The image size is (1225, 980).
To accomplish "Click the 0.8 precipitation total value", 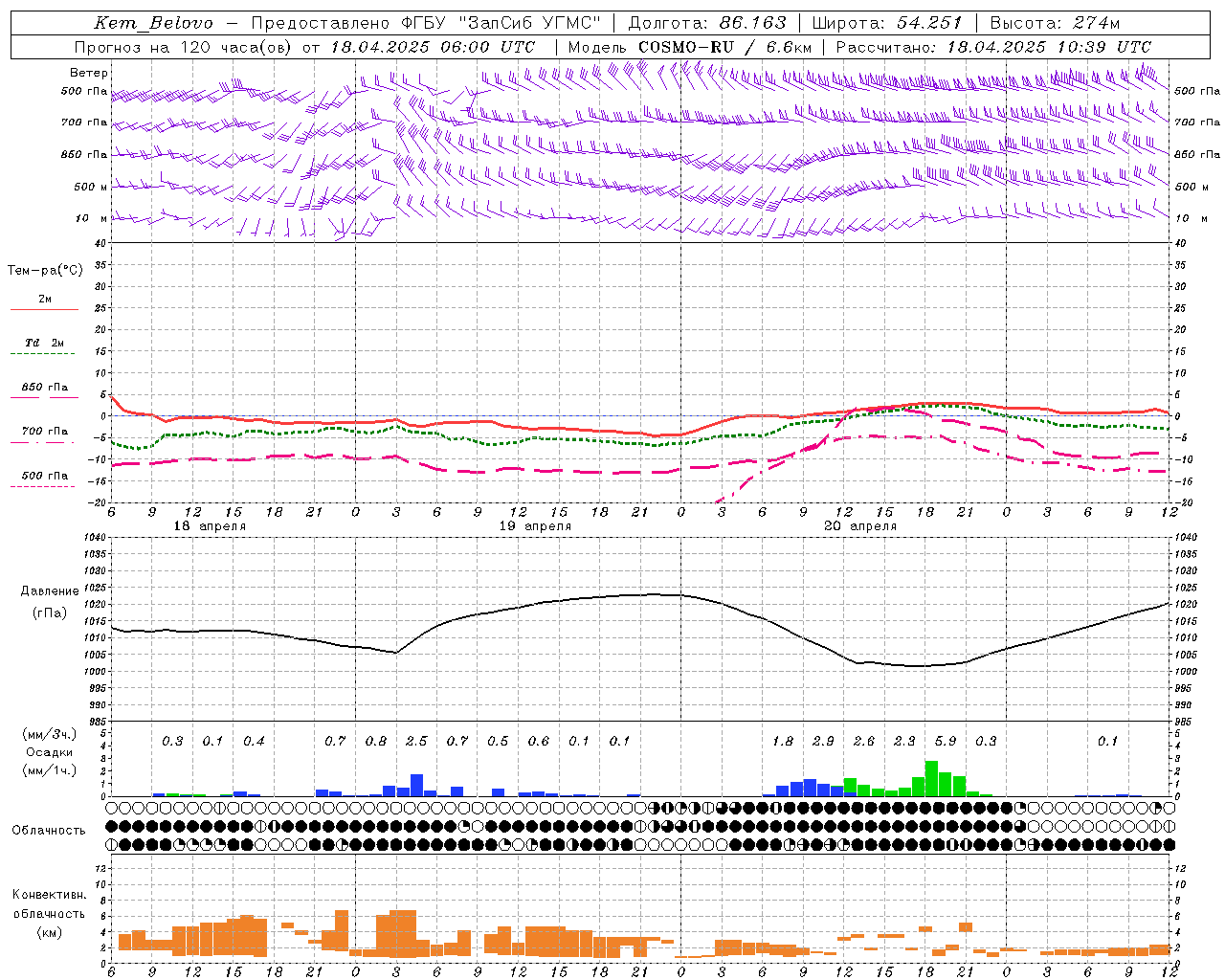I will pos(376,742).
